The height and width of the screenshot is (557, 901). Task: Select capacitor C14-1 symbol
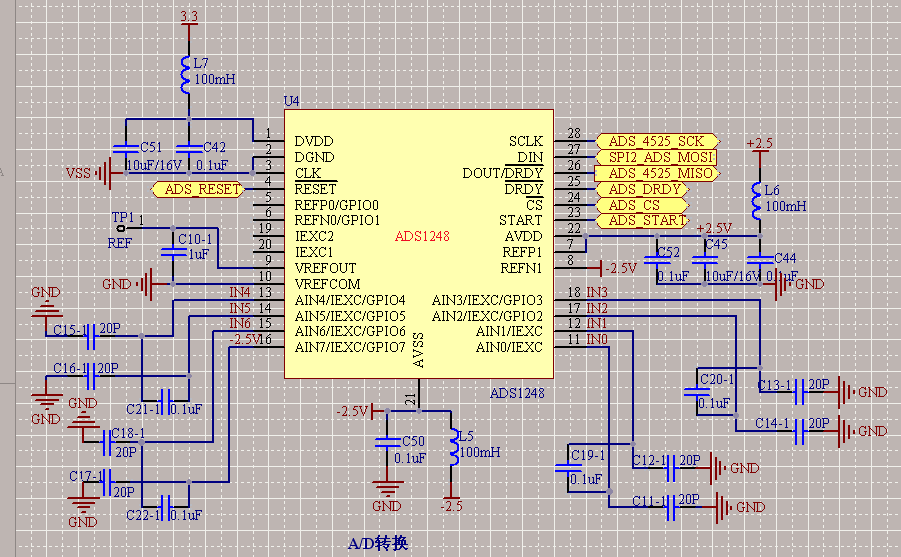tap(799, 431)
